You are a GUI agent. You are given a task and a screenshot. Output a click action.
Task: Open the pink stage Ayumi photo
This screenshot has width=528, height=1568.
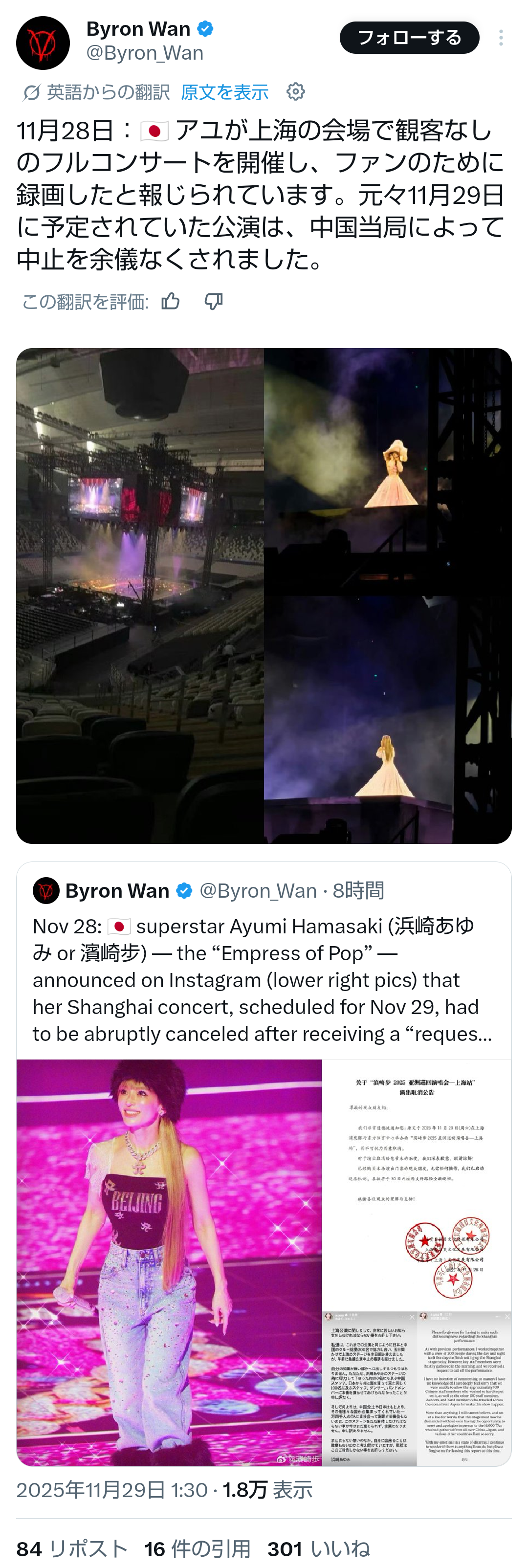pyautogui.click(x=169, y=1262)
